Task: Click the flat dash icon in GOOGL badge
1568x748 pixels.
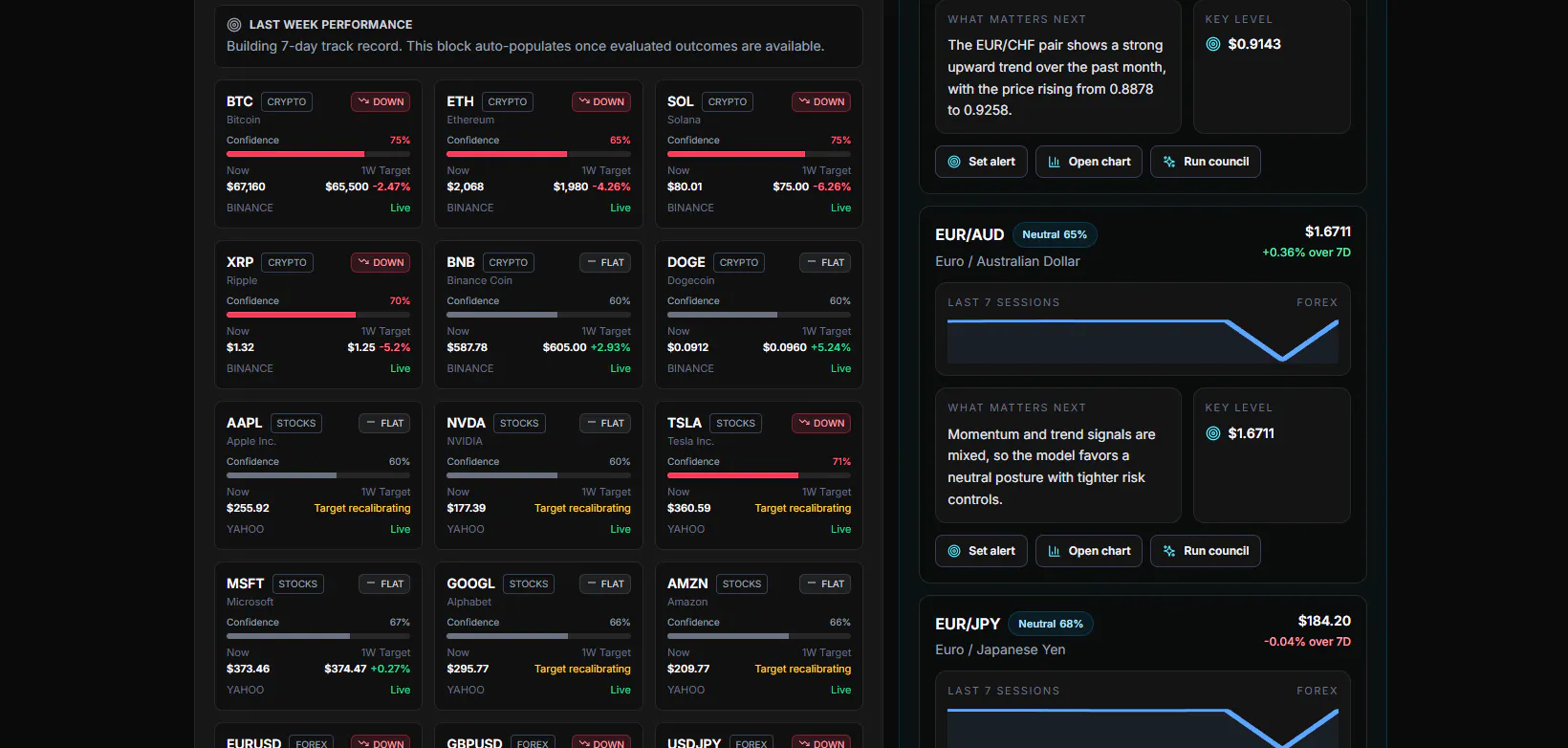Action: click(592, 583)
